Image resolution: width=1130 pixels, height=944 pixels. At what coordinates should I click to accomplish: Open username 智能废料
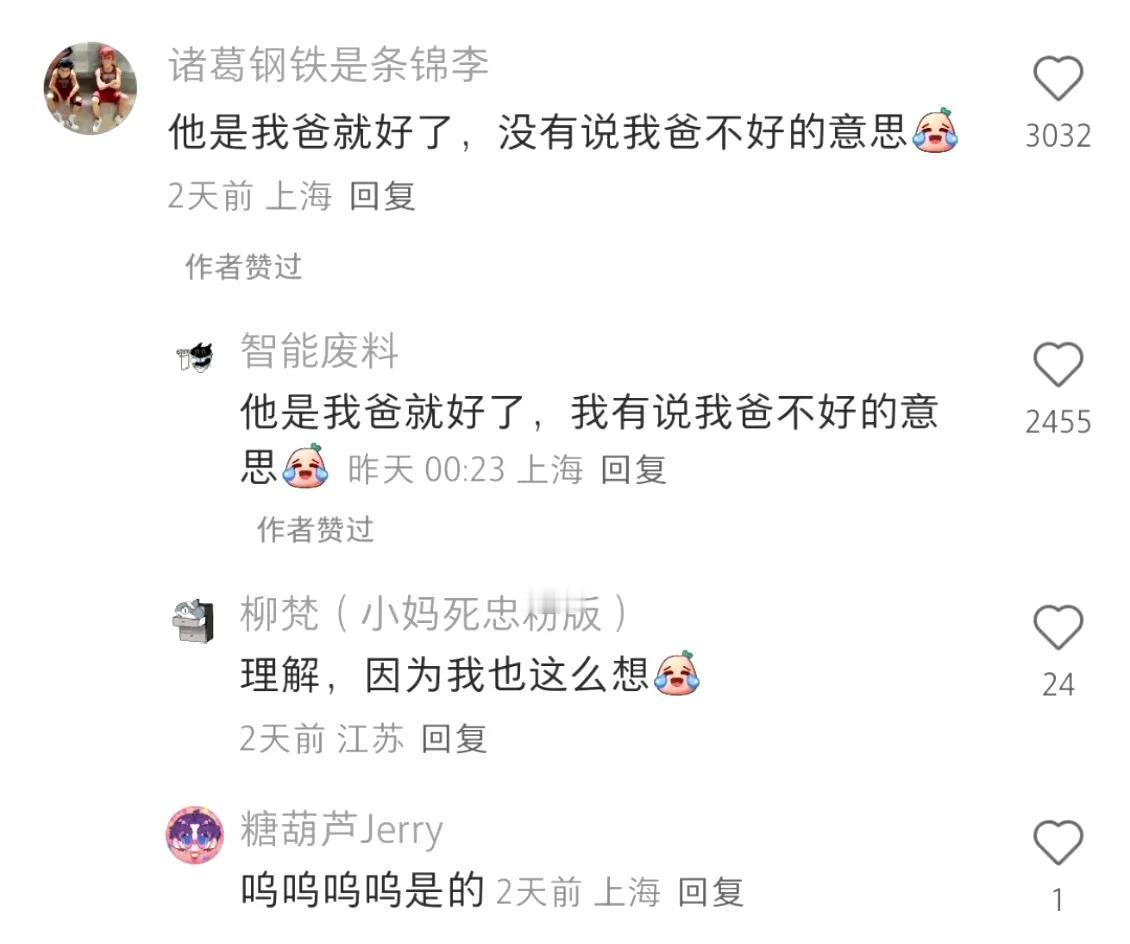pos(319,351)
